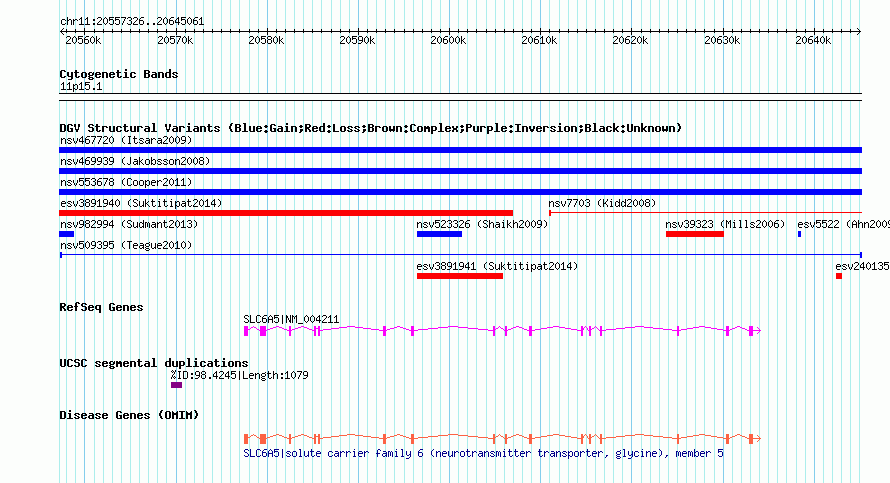Viewport: 890px width, 483px height.
Task: Select the blue gain bar under nsv469939
Action: click(x=460, y=171)
